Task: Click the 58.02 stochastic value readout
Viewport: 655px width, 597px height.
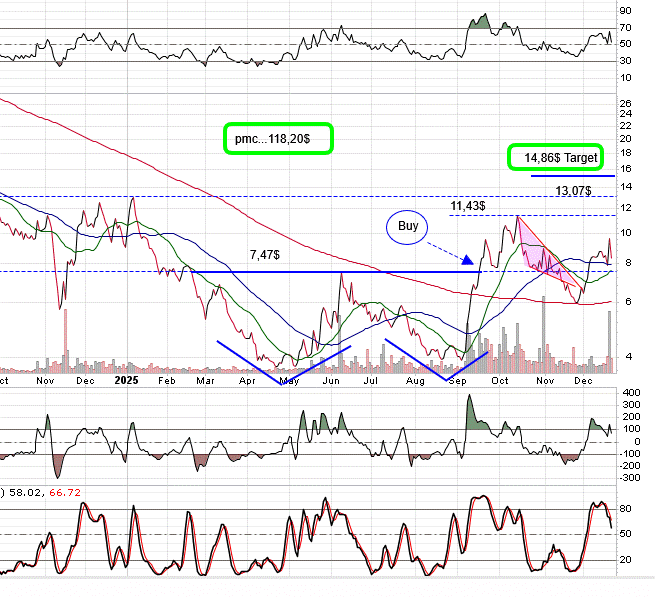Action: pos(32,493)
